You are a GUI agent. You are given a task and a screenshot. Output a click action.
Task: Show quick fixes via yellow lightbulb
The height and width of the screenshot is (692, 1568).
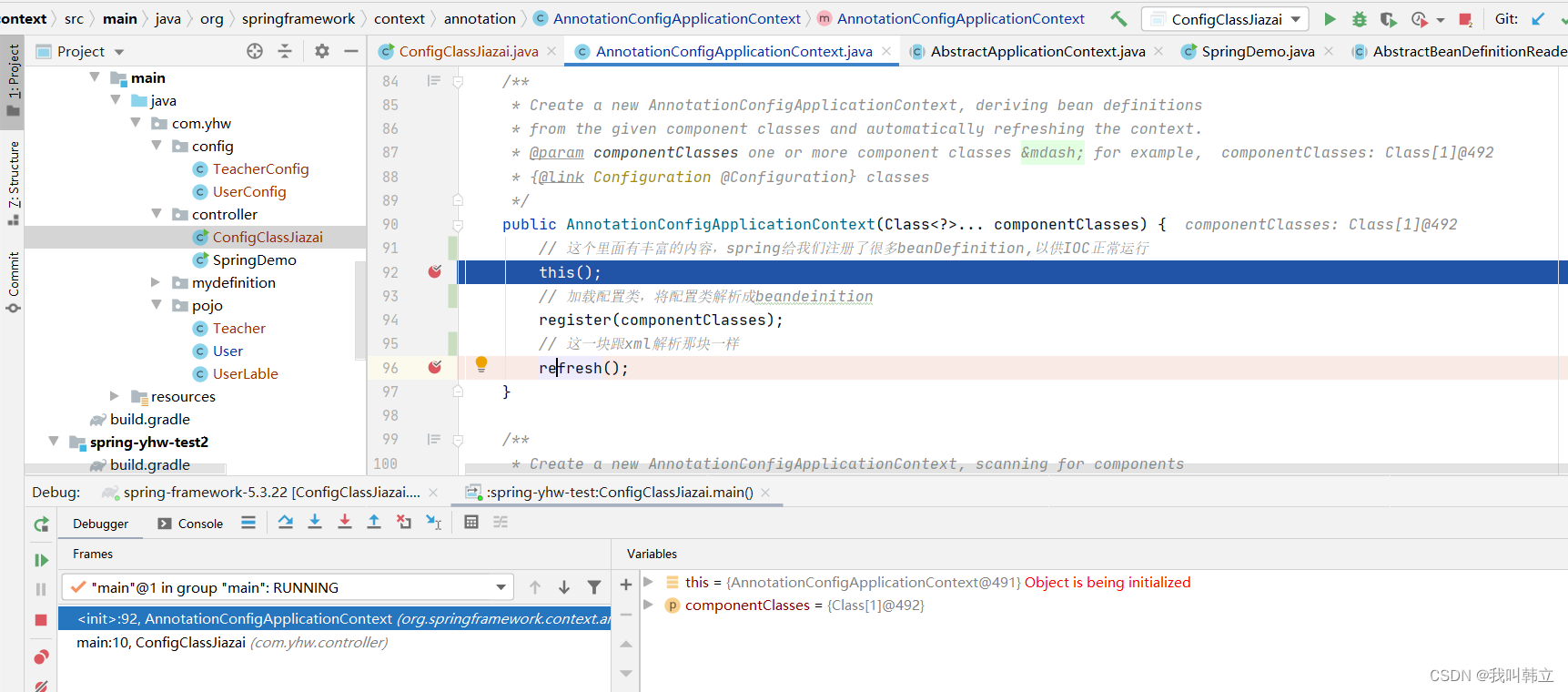point(481,364)
